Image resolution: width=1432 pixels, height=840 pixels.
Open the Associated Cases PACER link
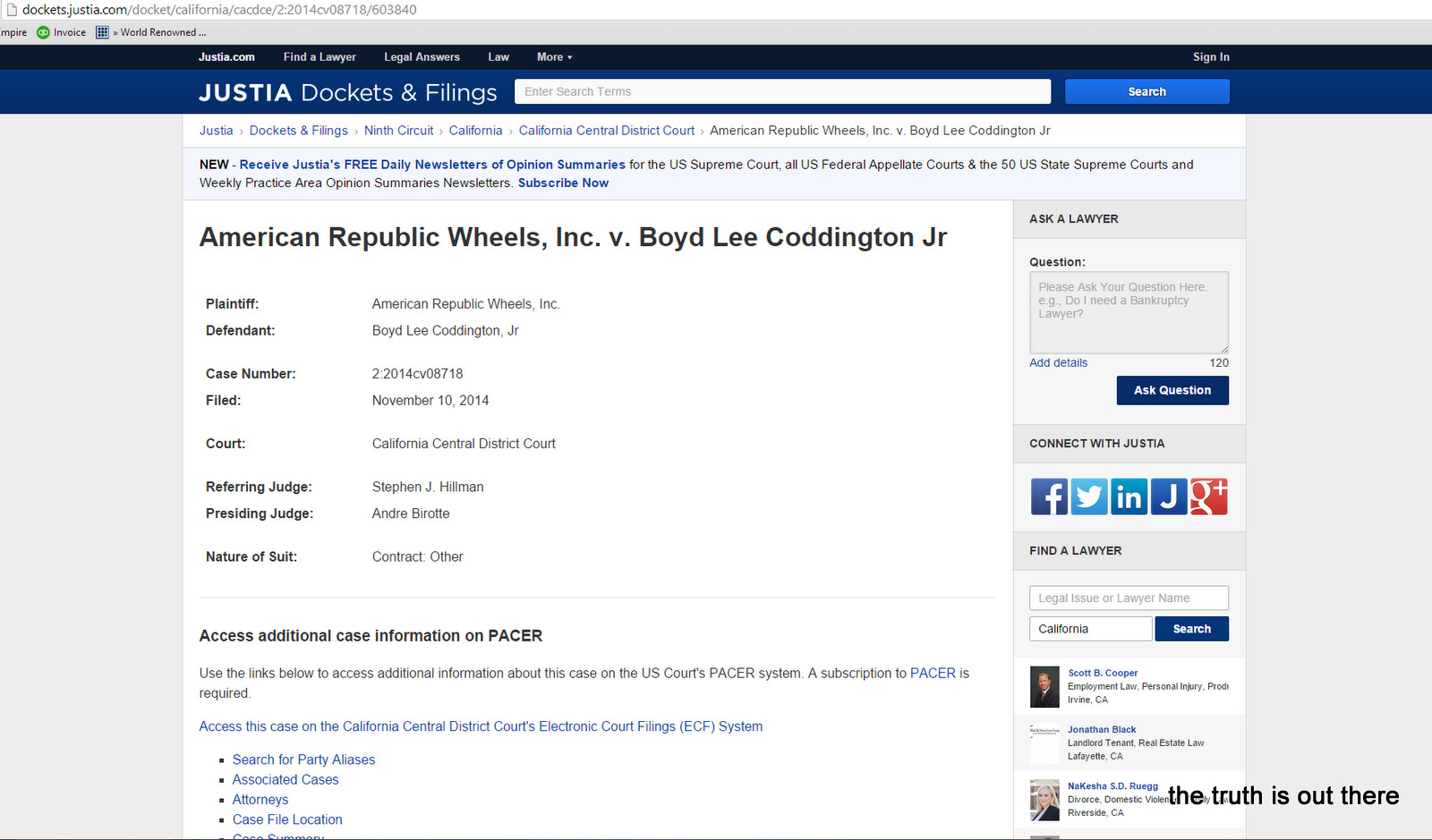286,780
